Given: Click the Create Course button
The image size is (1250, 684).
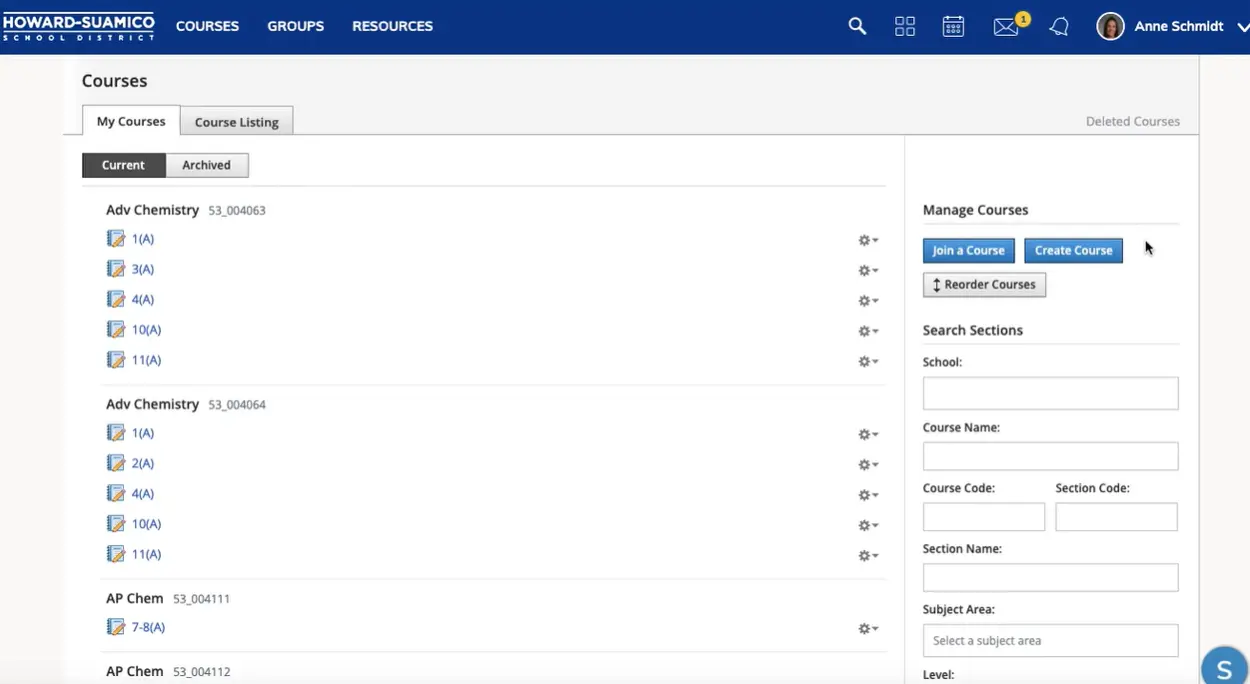Looking at the screenshot, I should click(1073, 250).
